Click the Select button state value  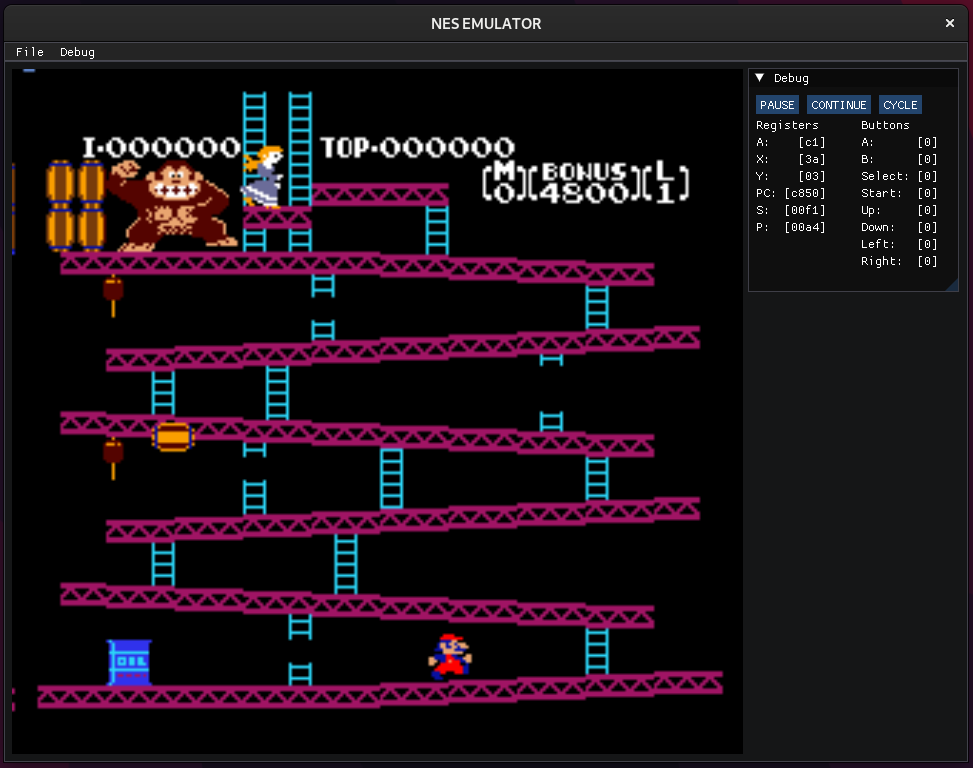(927, 176)
